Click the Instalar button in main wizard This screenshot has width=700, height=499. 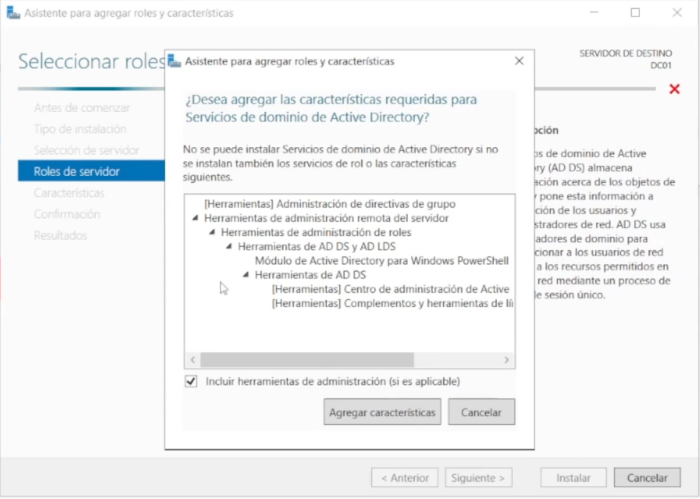(573, 478)
